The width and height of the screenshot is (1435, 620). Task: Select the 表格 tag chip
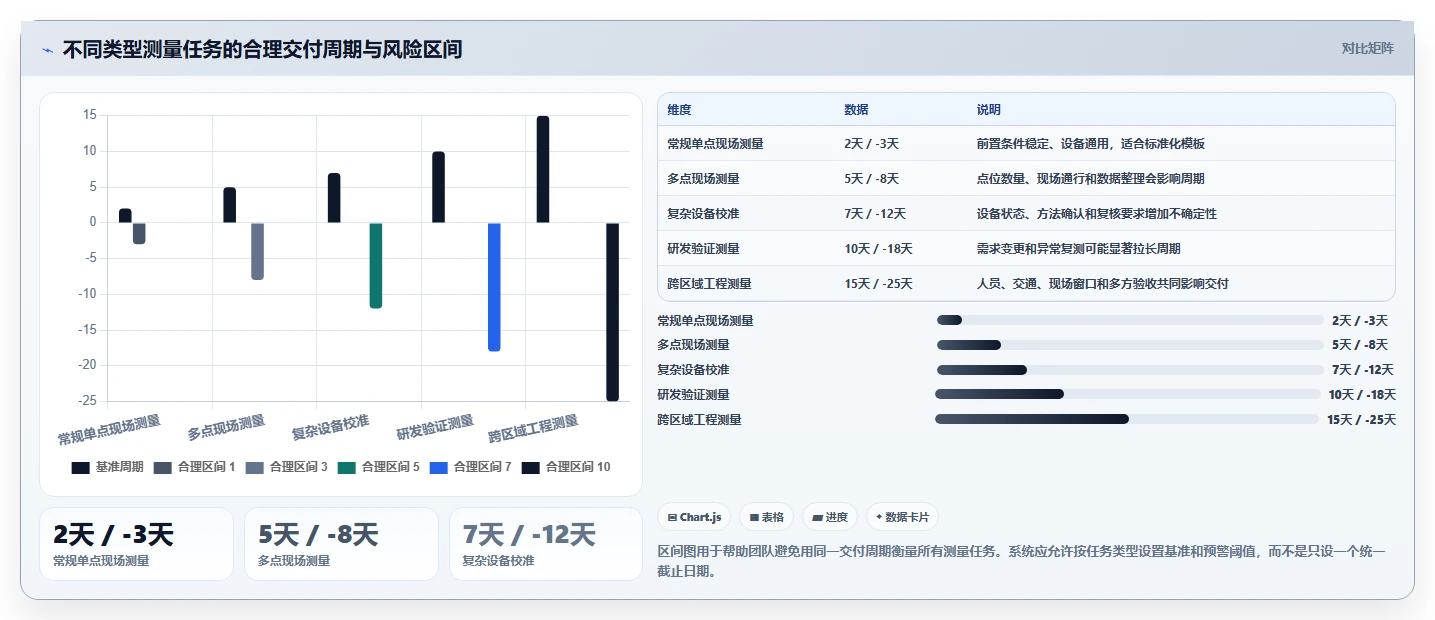(766, 517)
